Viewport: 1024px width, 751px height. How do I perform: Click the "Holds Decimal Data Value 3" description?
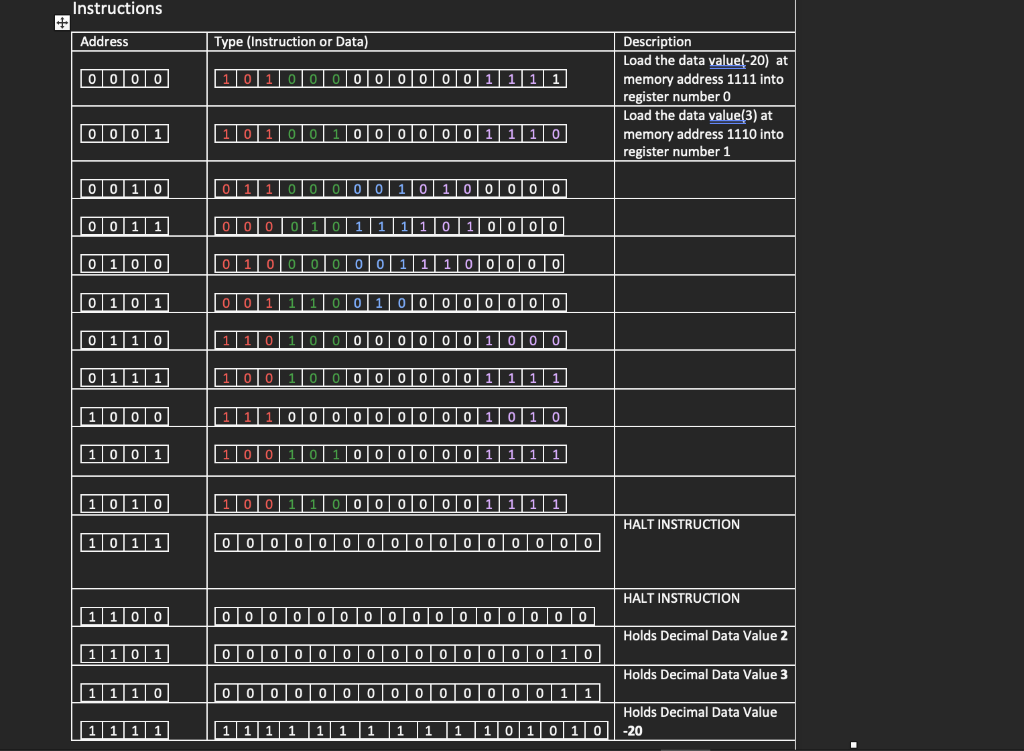tap(704, 674)
